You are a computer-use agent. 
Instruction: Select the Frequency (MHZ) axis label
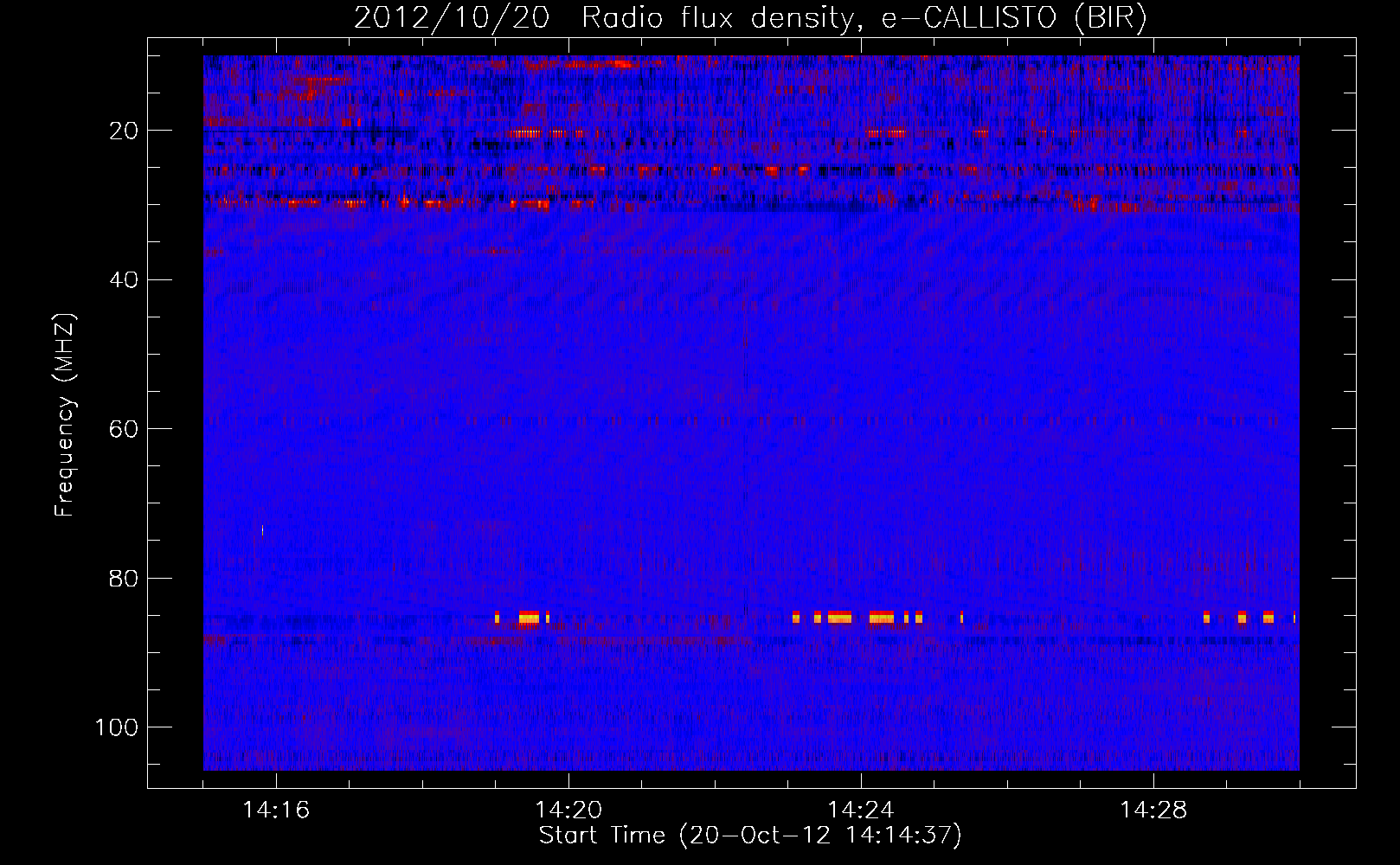tap(66, 415)
